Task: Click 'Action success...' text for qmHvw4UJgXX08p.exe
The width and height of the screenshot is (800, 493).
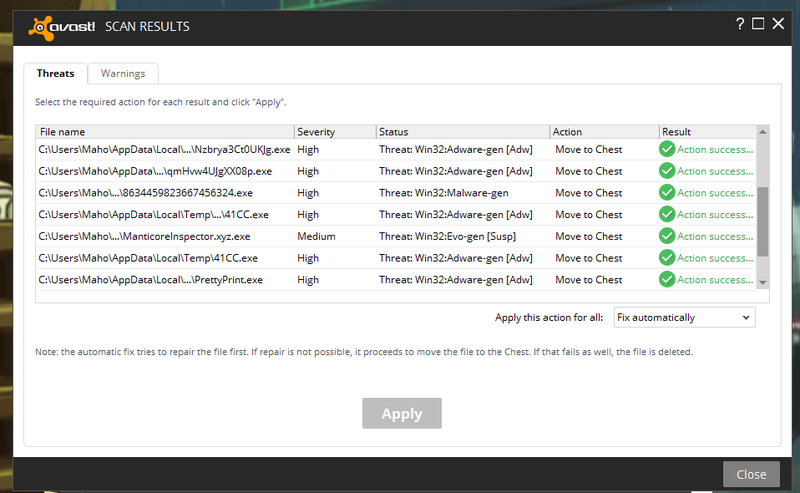Action: pyautogui.click(x=715, y=171)
